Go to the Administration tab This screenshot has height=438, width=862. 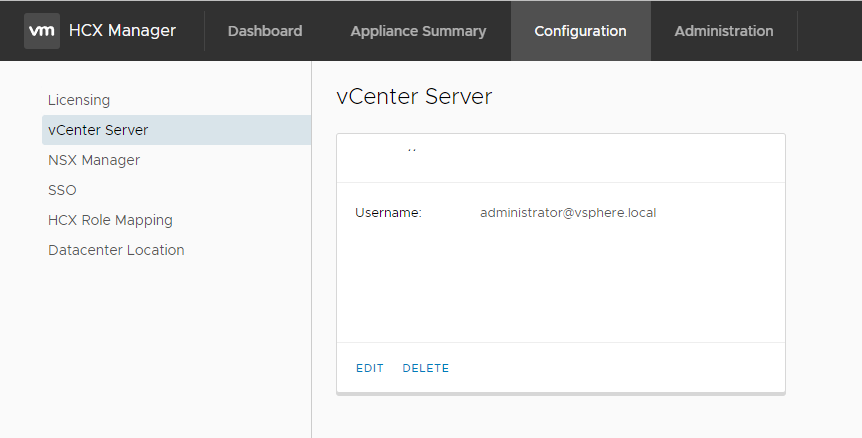[x=723, y=31]
